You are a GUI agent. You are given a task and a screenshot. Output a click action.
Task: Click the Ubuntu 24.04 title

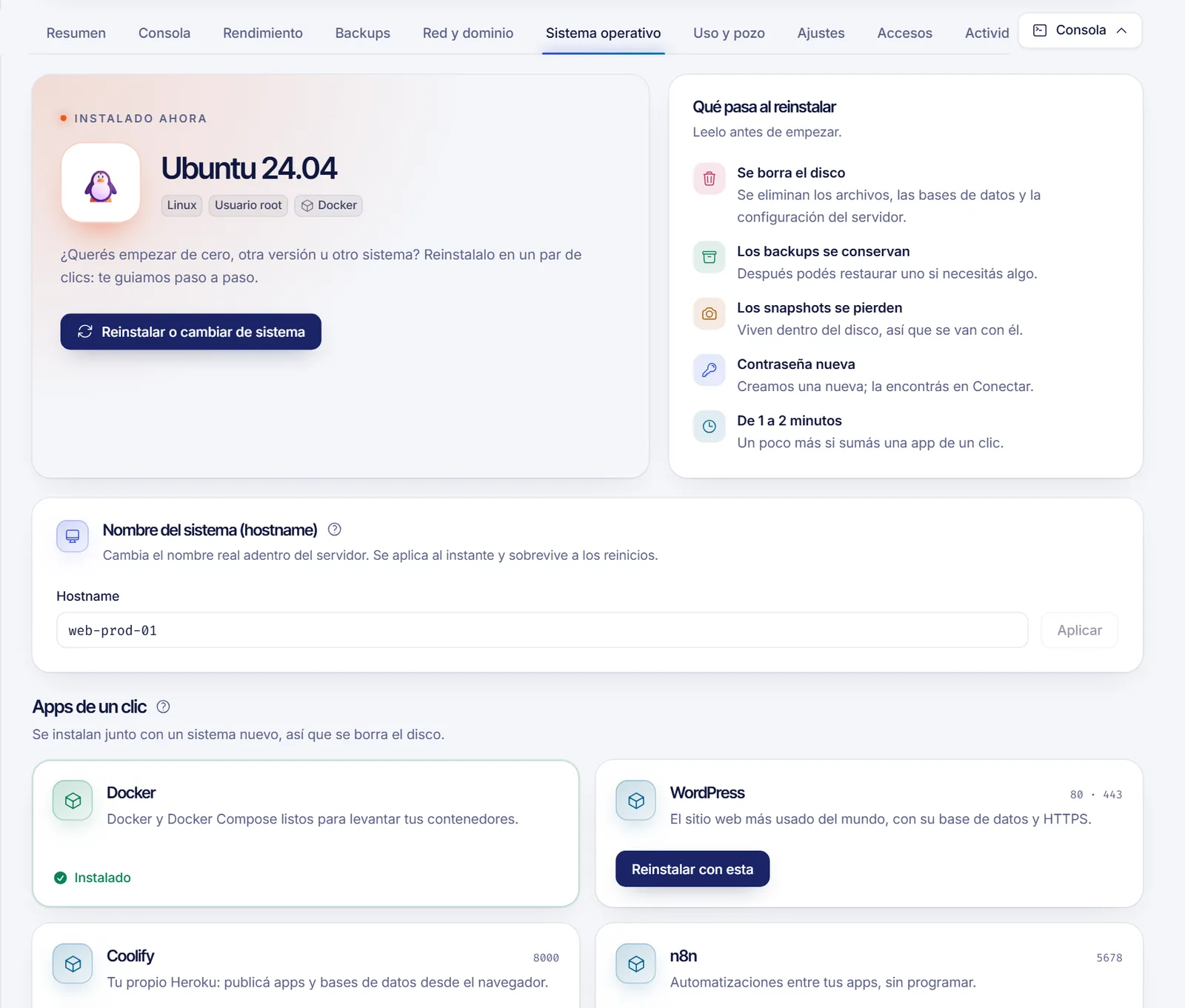coord(249,168)
